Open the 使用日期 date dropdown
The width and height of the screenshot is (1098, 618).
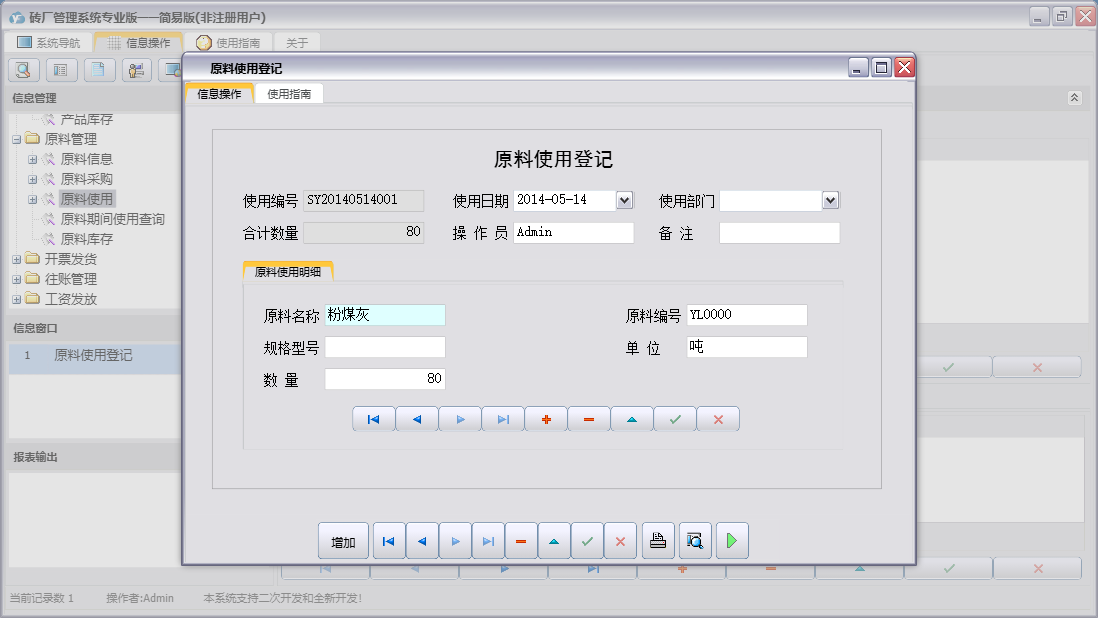point(624,200)
